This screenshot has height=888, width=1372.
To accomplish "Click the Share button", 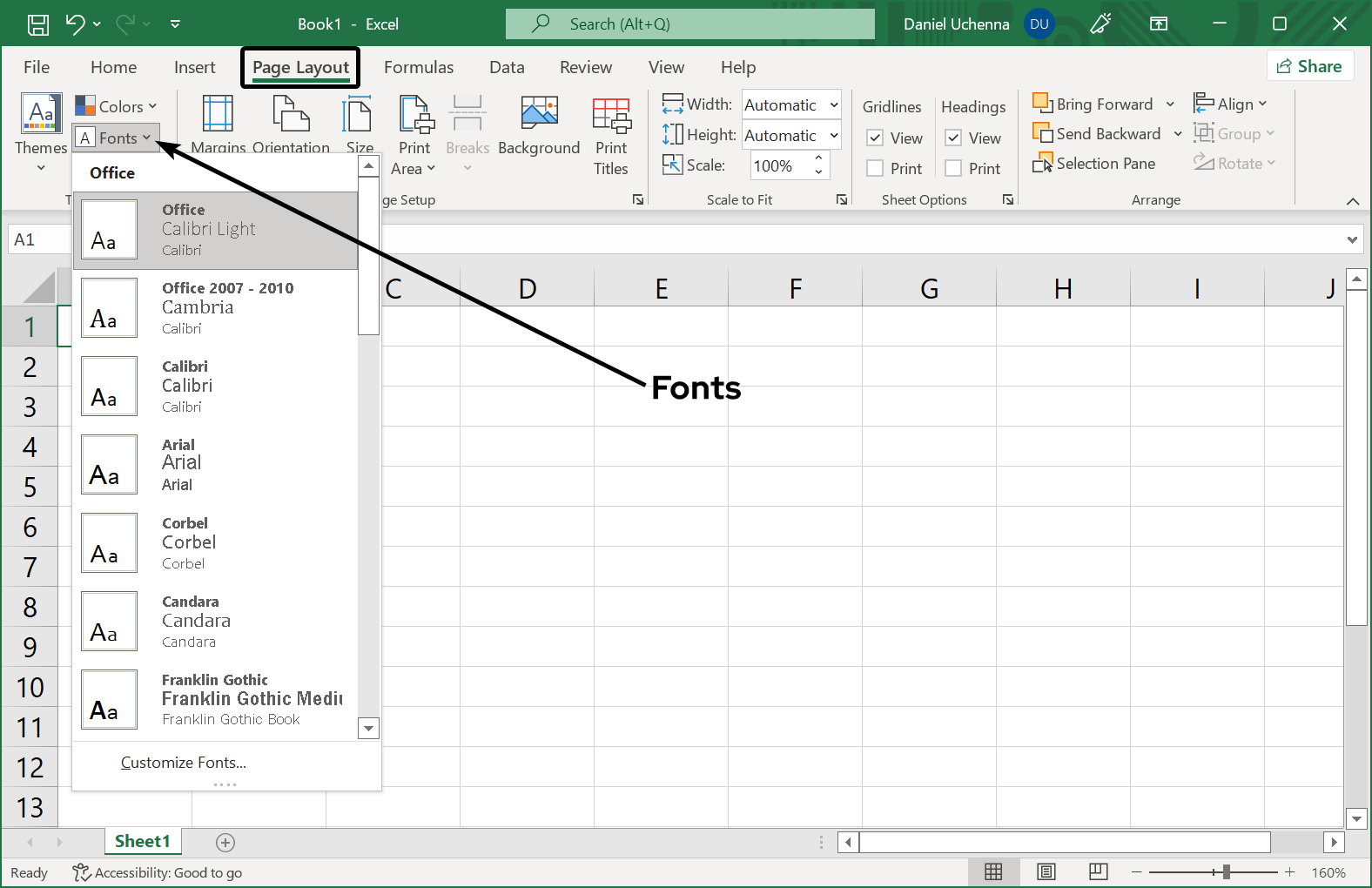I will point(1310,66).
